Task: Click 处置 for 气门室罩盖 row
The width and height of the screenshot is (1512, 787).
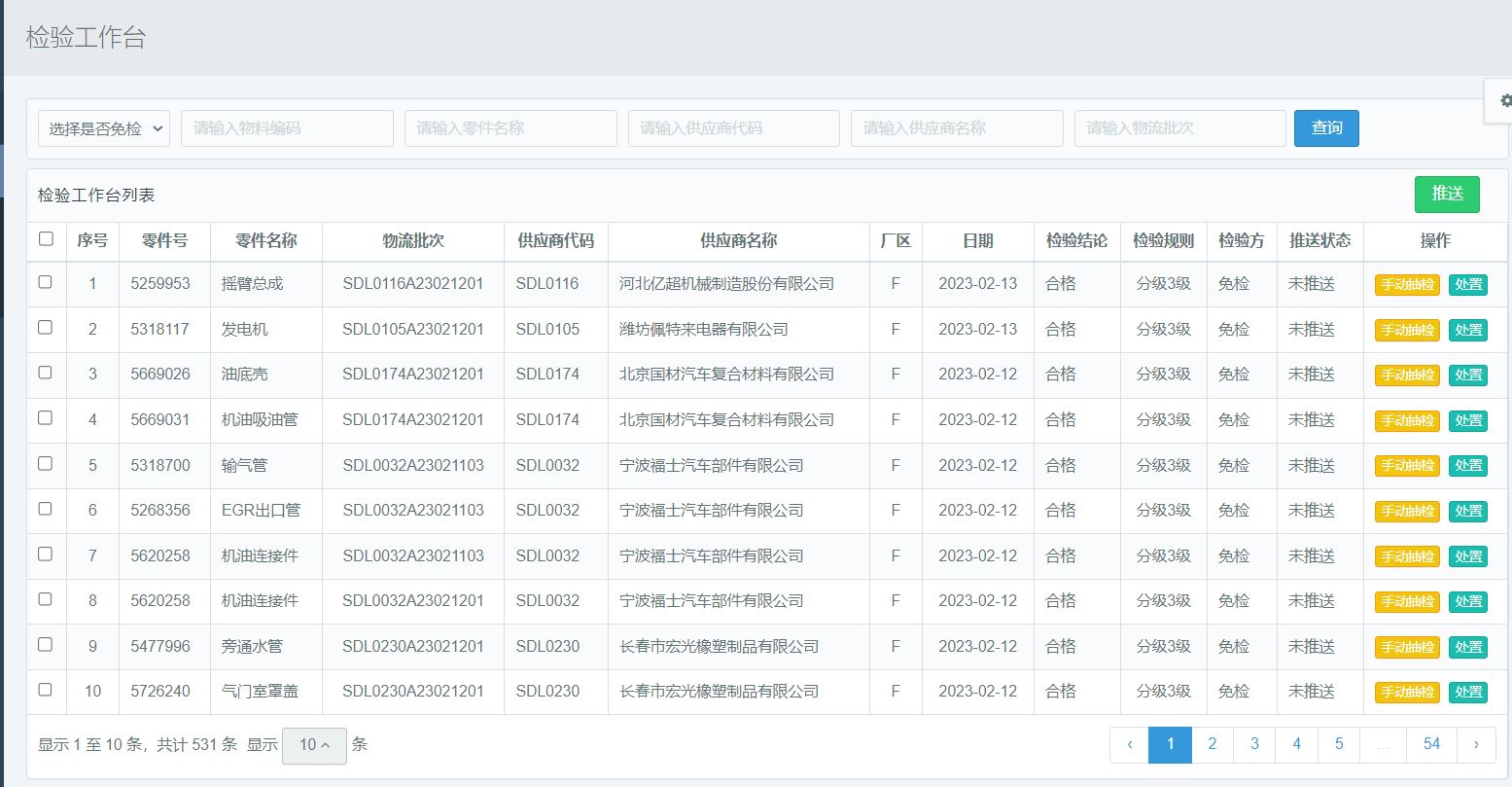Action: coord(1468,693)
